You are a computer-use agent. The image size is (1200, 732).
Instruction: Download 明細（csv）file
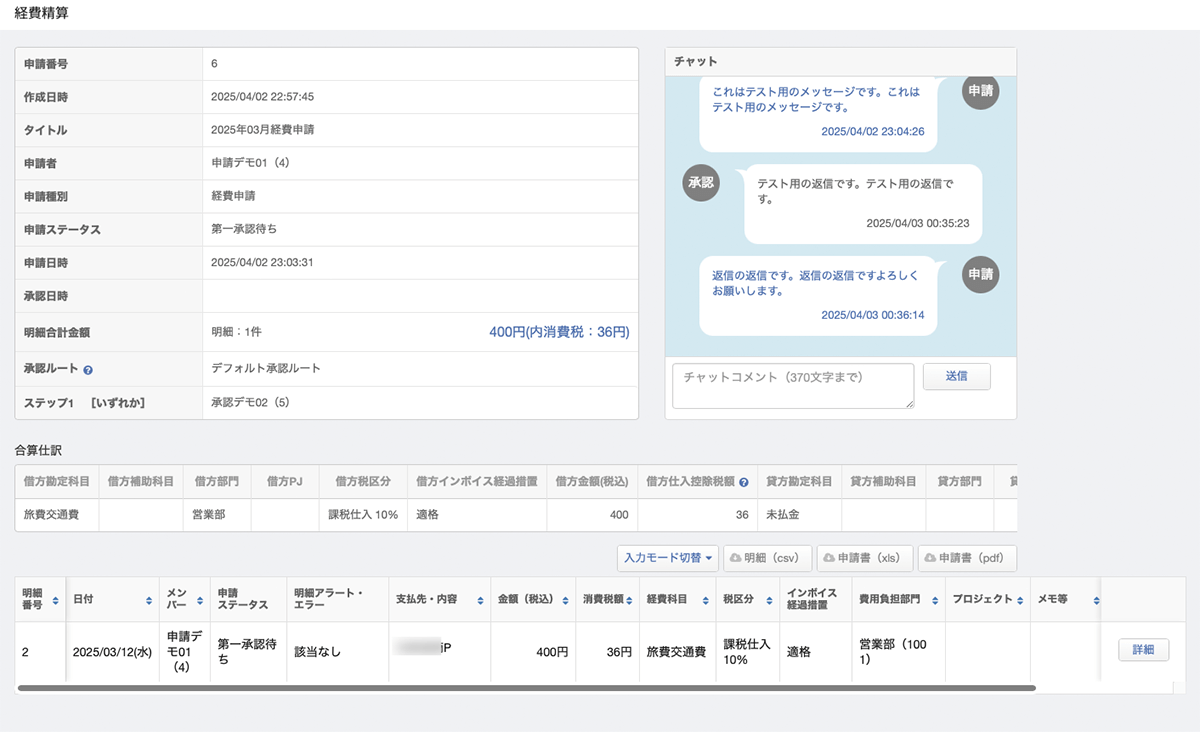(x=767, y=558)
